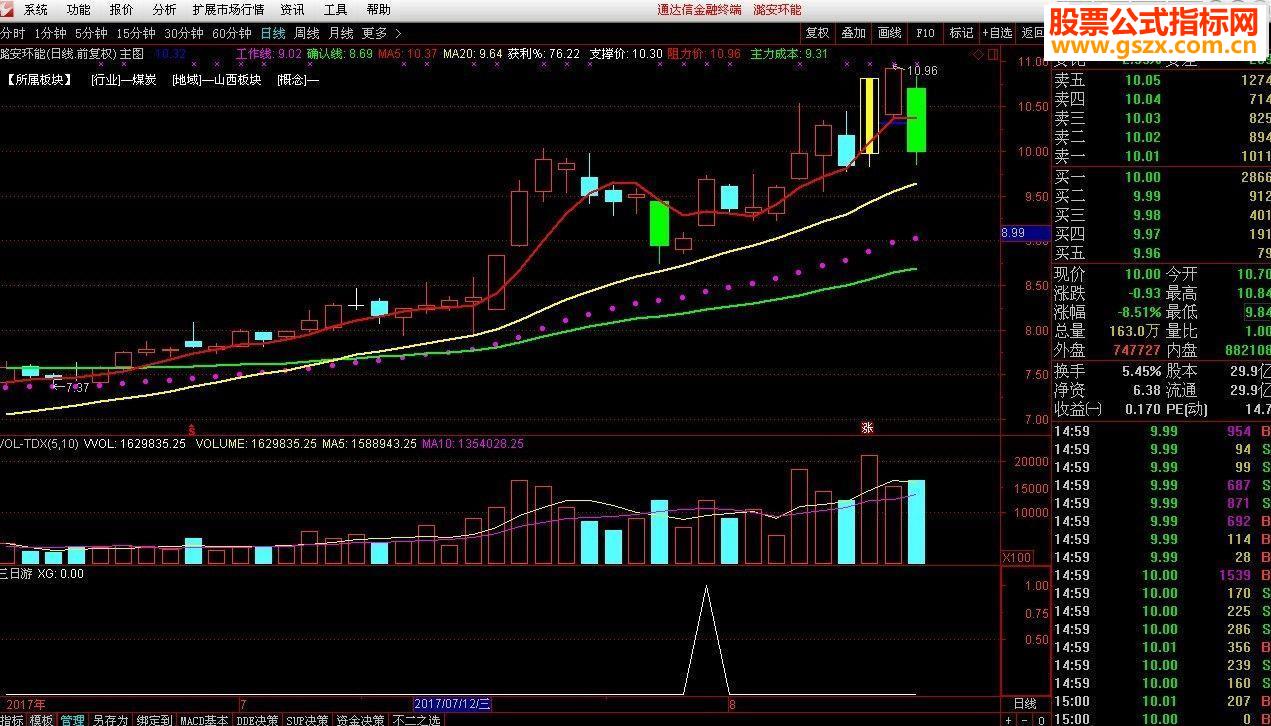Click the 三日游 XG indicator label

[42, 574]
